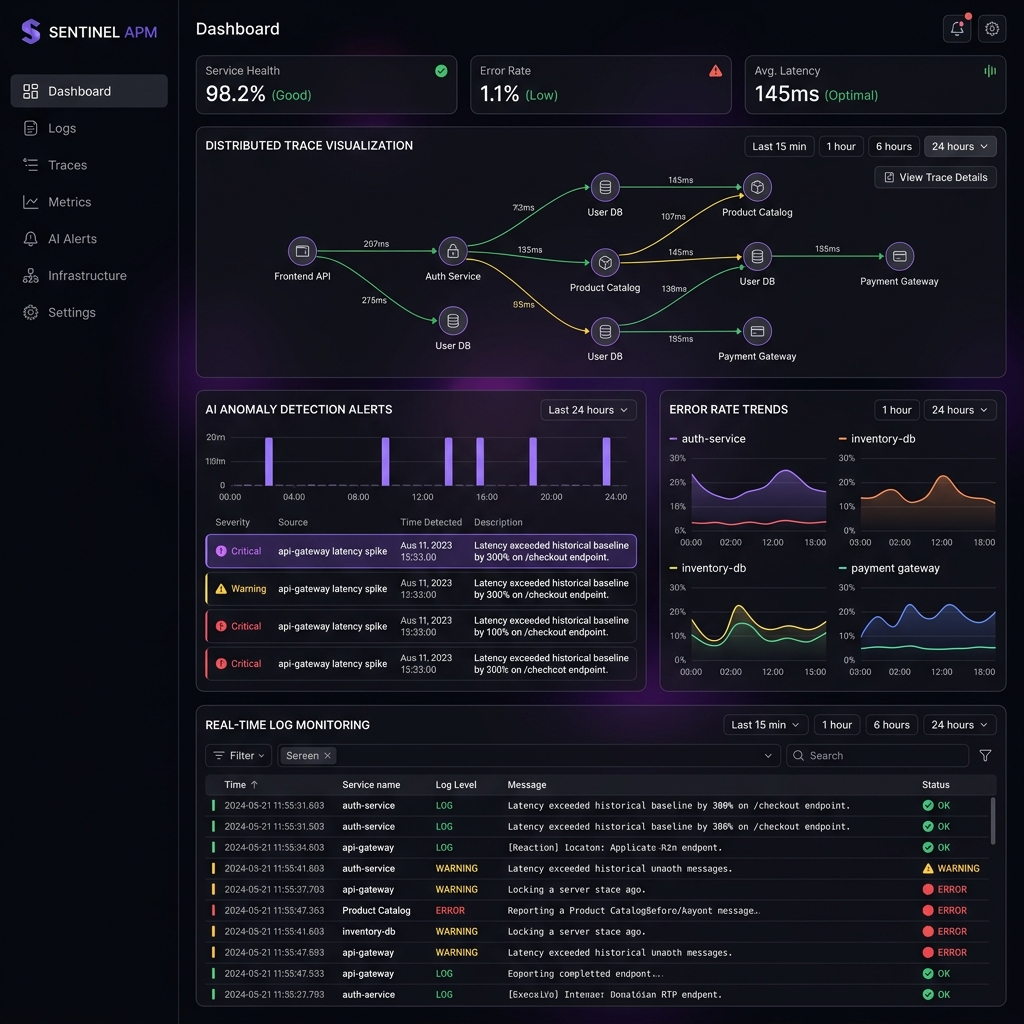Click the Log Level column header
The width and height of the screenshot is (1024, 1024).
coord(456,785)
